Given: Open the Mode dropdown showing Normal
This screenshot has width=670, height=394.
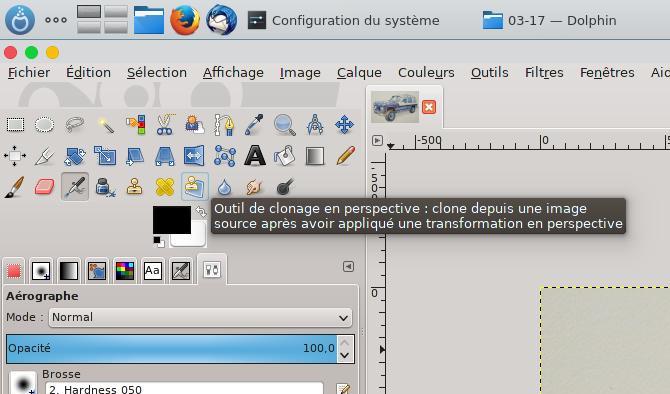Looking at the screenshot, I should (200, 318).
